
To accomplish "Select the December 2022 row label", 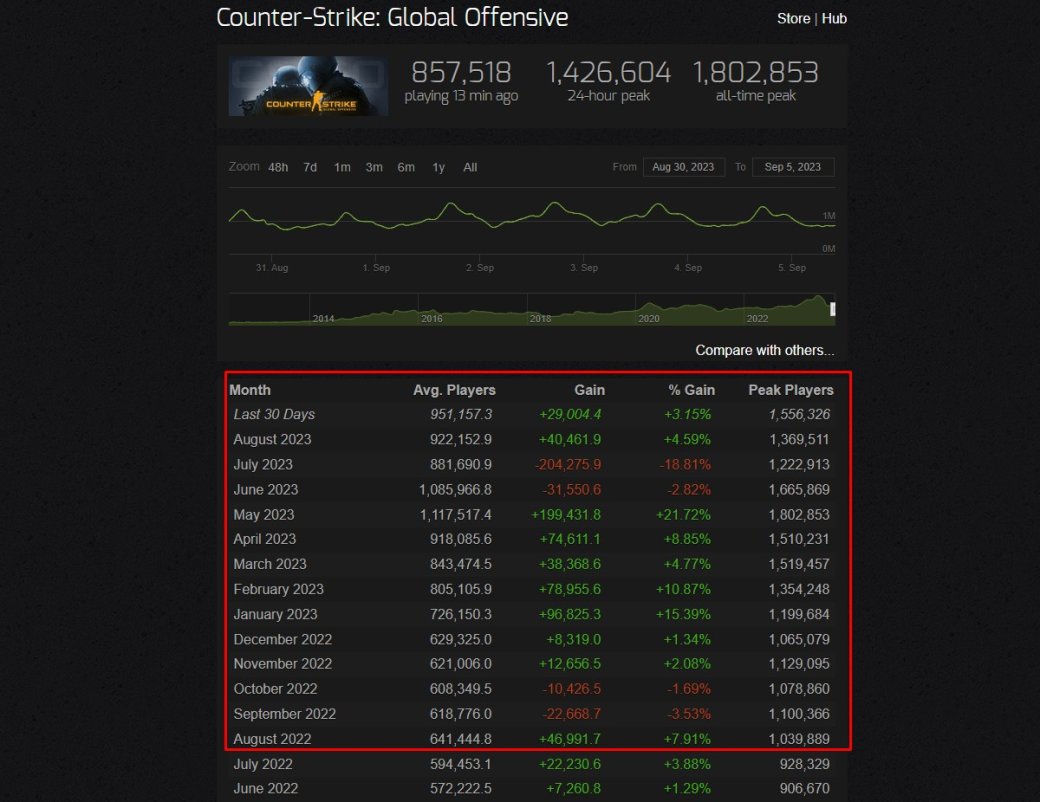I will tap(283, 639).
